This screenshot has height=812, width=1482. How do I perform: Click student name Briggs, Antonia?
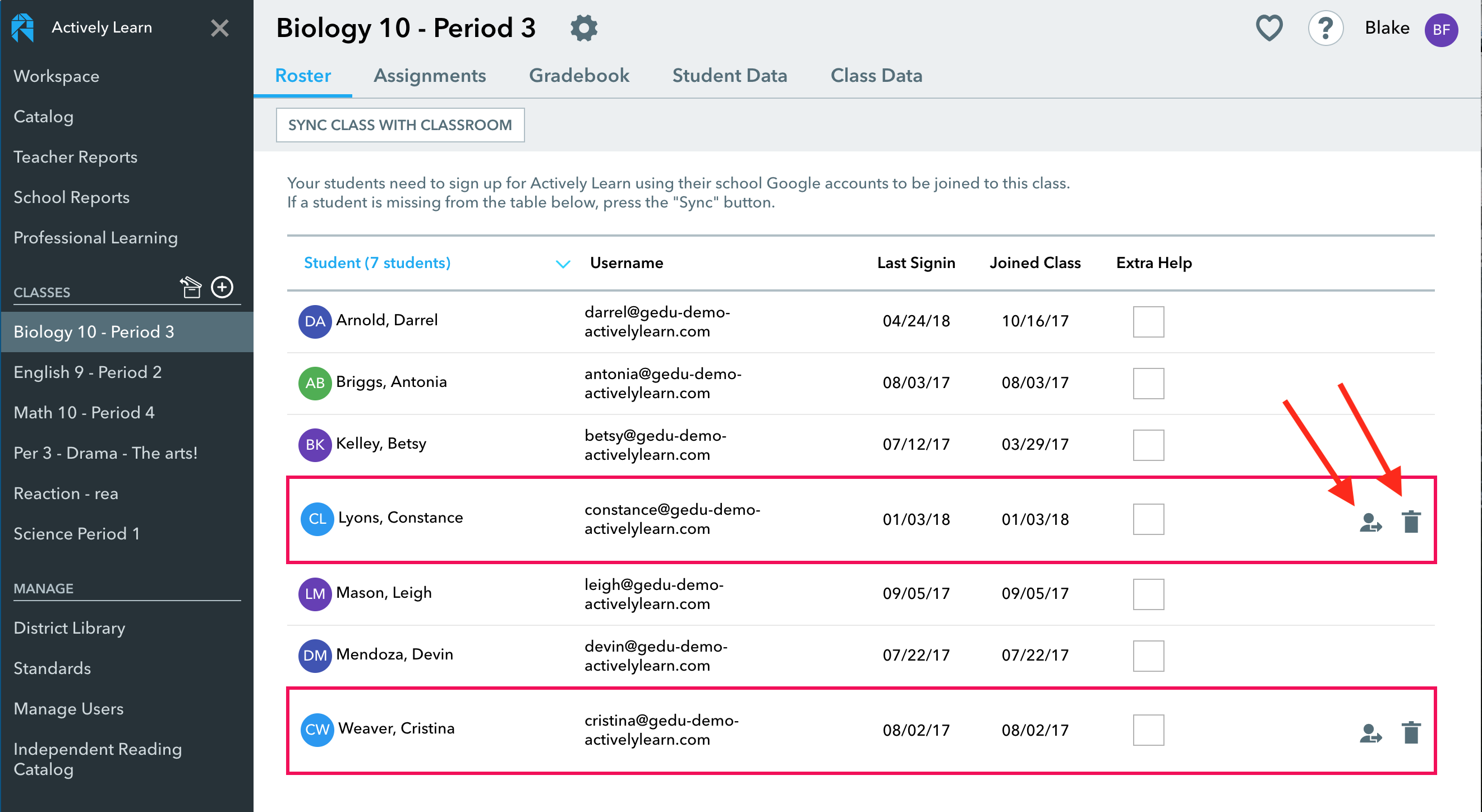click(x=391, y=381)
